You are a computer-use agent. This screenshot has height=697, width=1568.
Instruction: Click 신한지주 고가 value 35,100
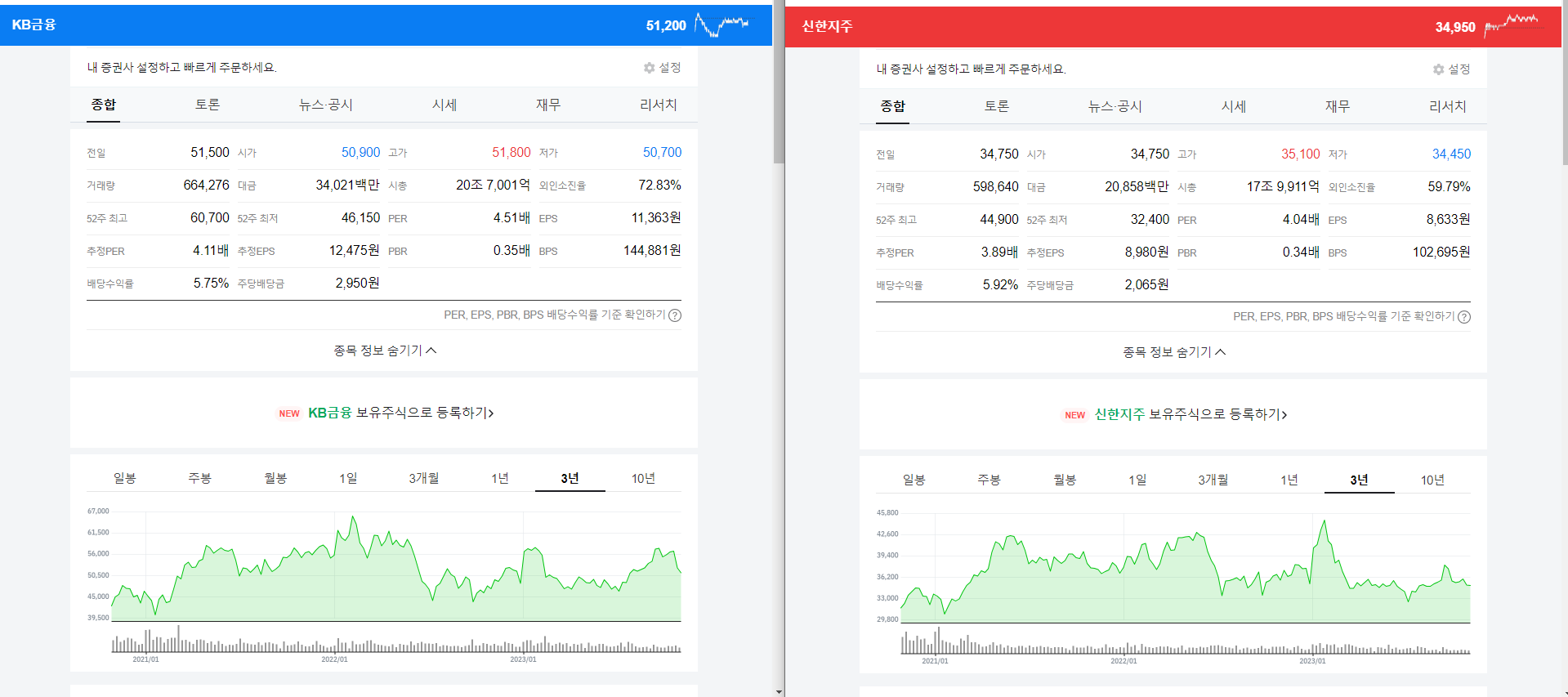tap(1301, 154)
